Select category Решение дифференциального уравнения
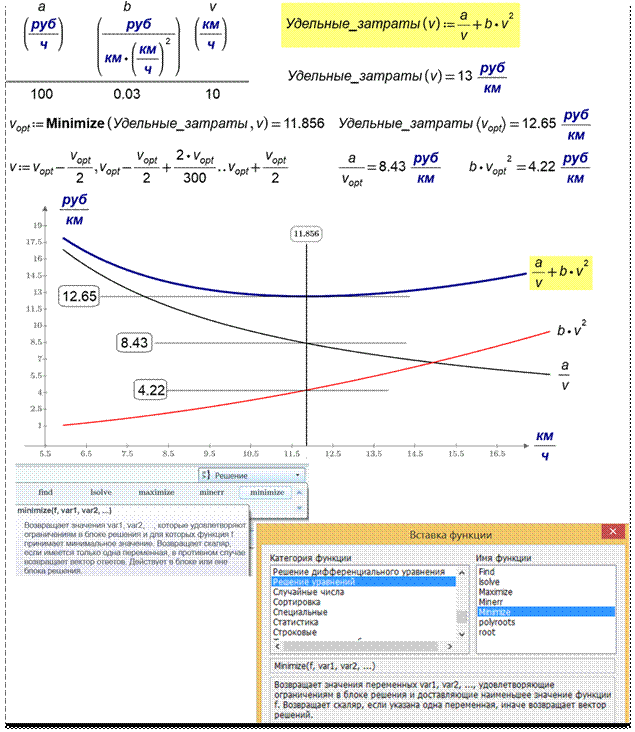Screen dimensions: 635x732 [359, 571]
